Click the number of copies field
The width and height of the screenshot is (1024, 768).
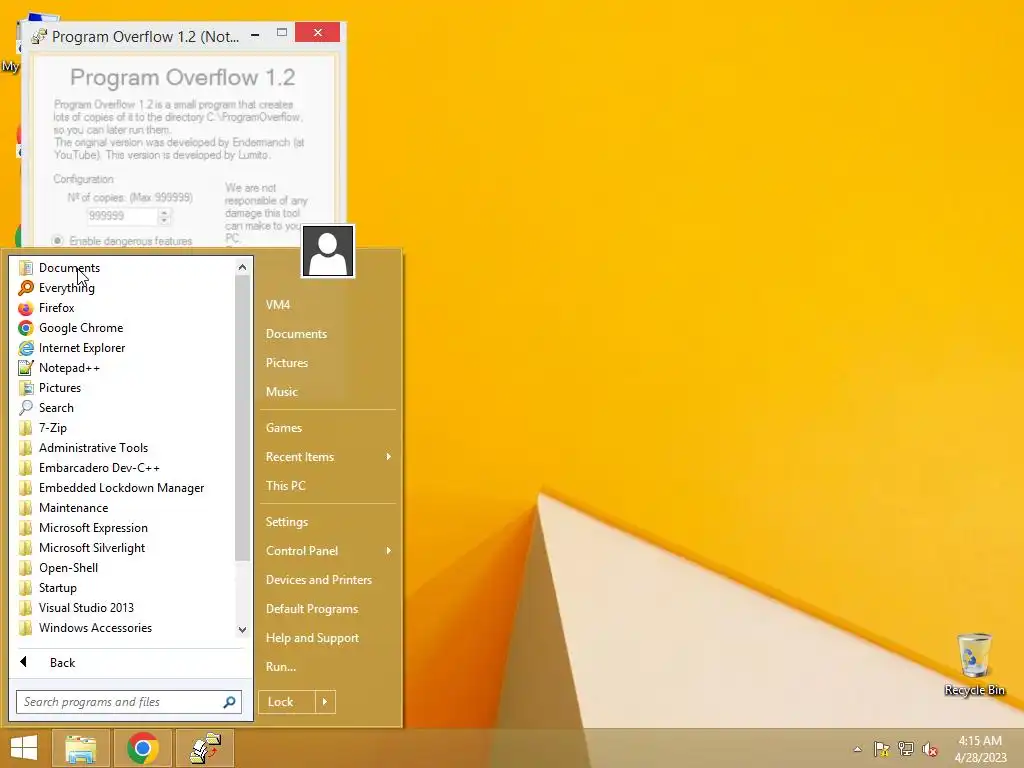coord(122,216)
